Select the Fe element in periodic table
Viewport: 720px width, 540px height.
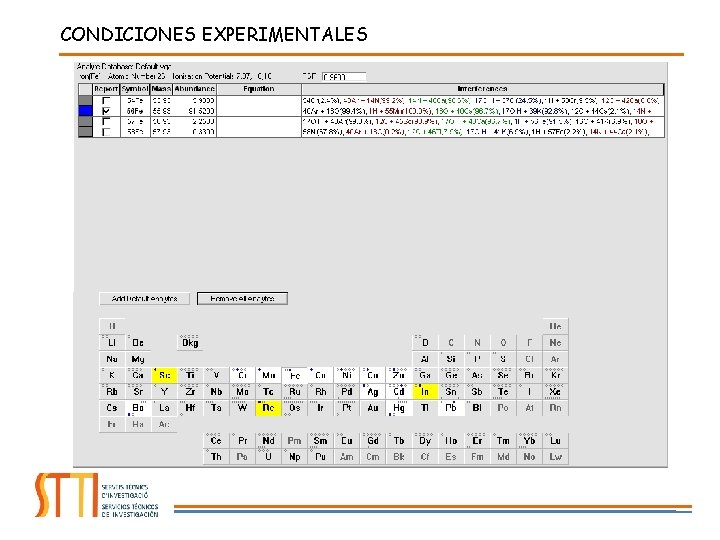pos(295,375)
